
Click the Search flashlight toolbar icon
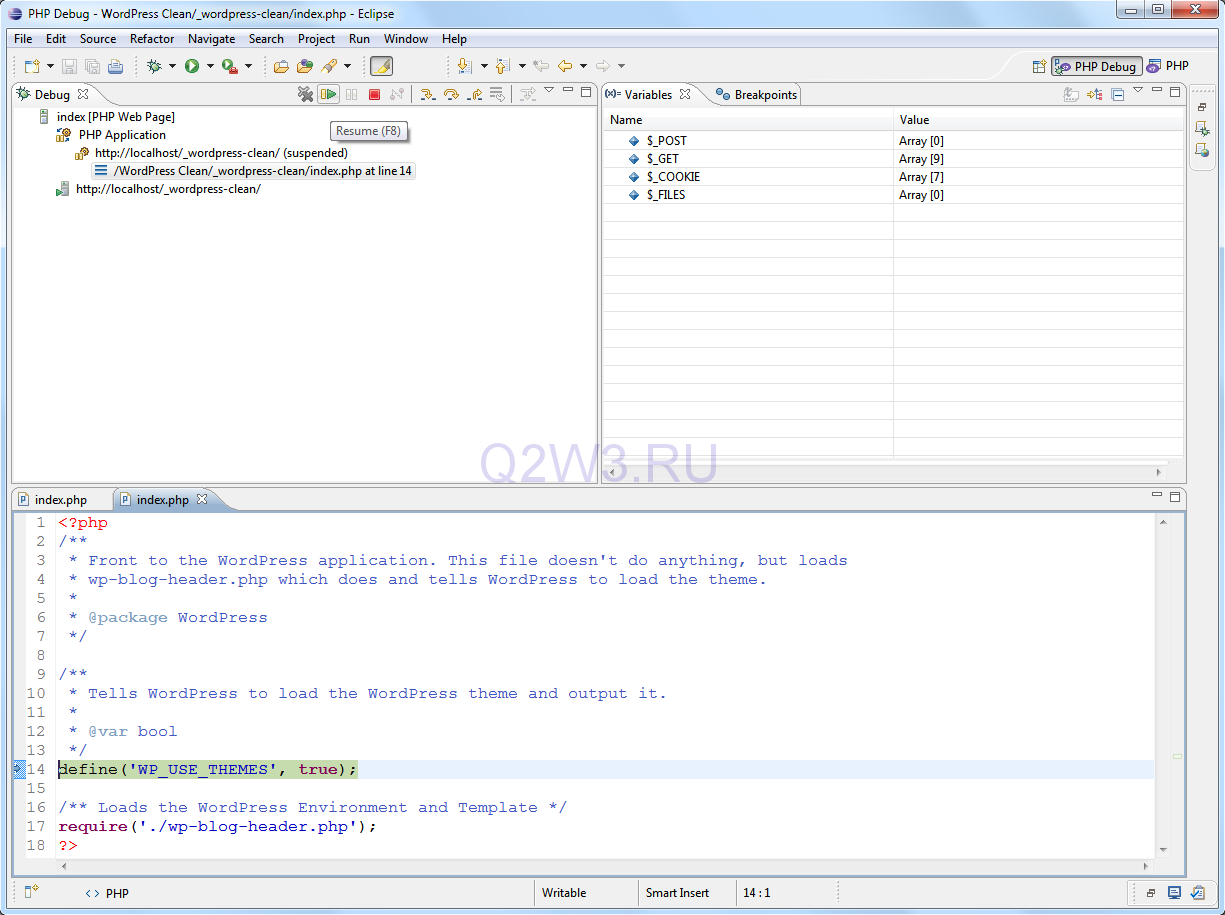[329, 66]
